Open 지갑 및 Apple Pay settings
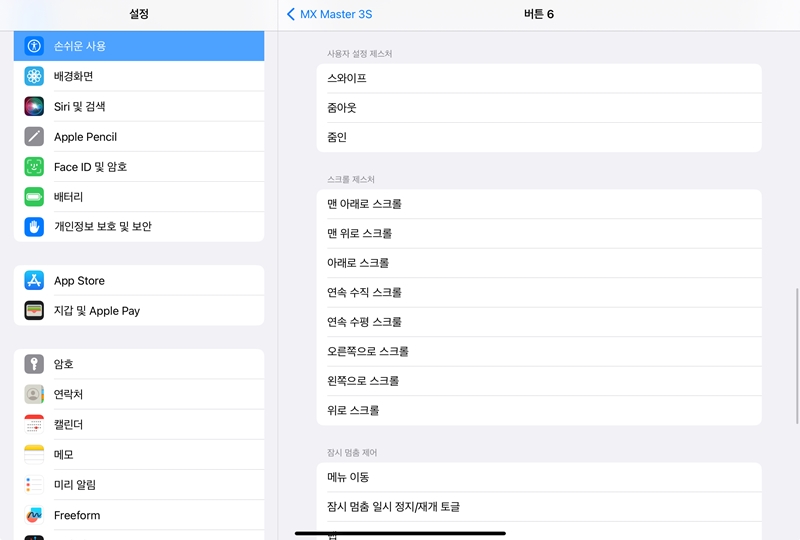The image size is (800, 540). [x=139, y=310]
